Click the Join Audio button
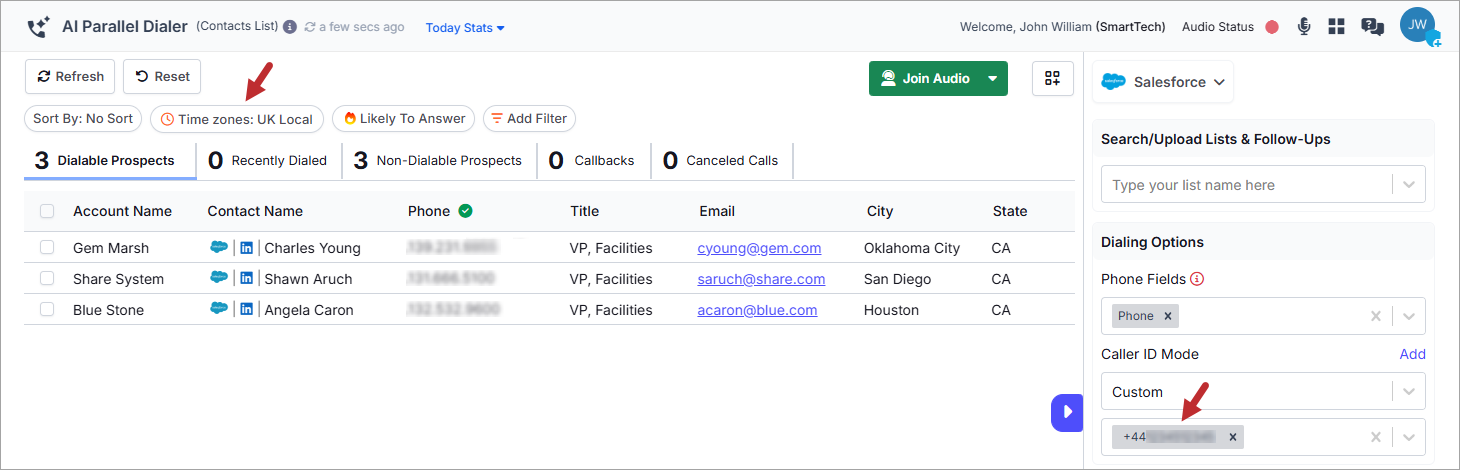 pos(925,78)
